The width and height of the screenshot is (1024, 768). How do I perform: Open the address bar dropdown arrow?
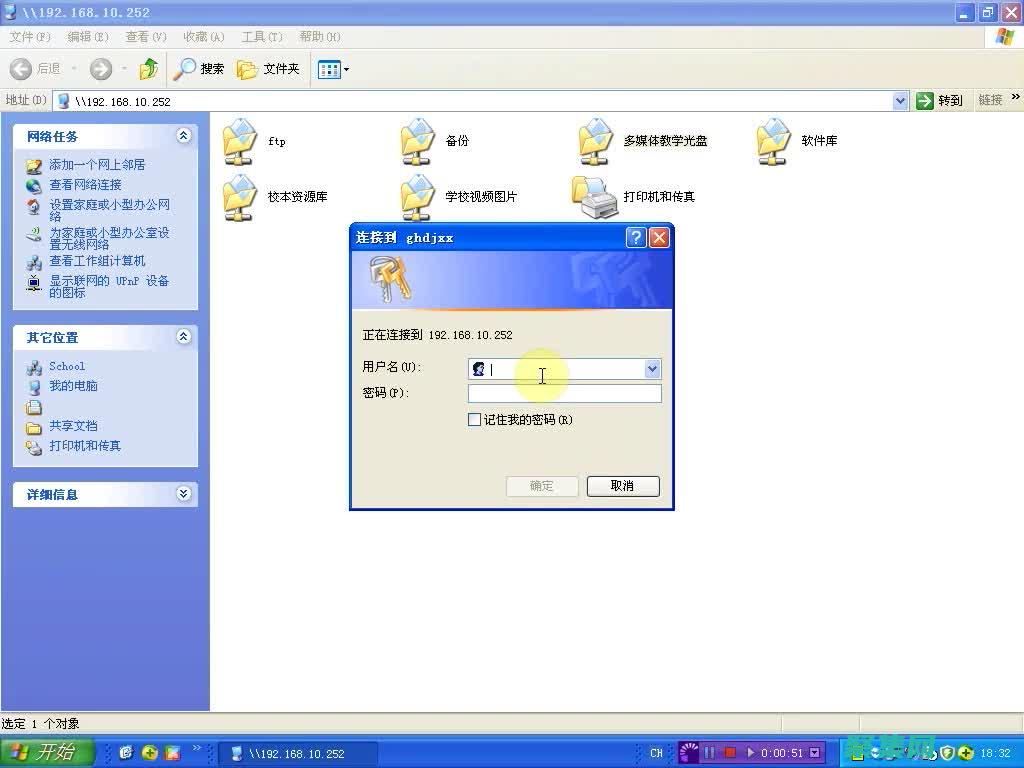tap(899, 100)
